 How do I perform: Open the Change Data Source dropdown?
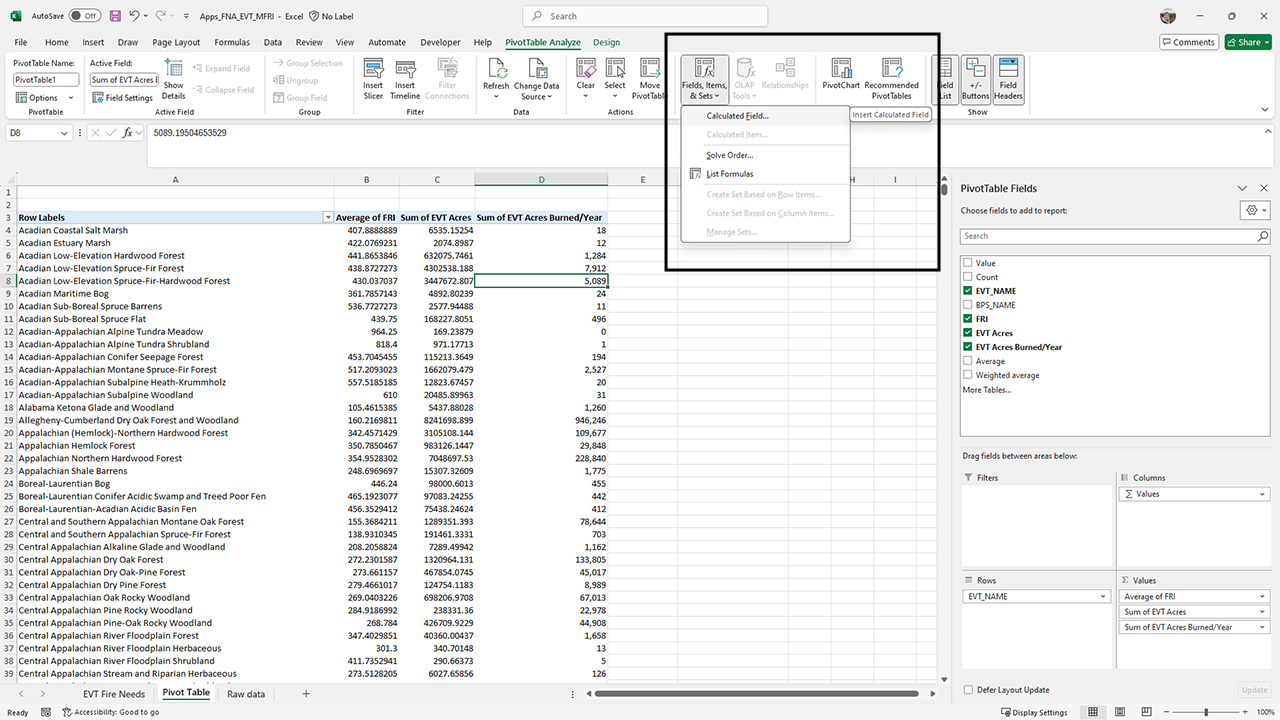(x=536, y=79)
